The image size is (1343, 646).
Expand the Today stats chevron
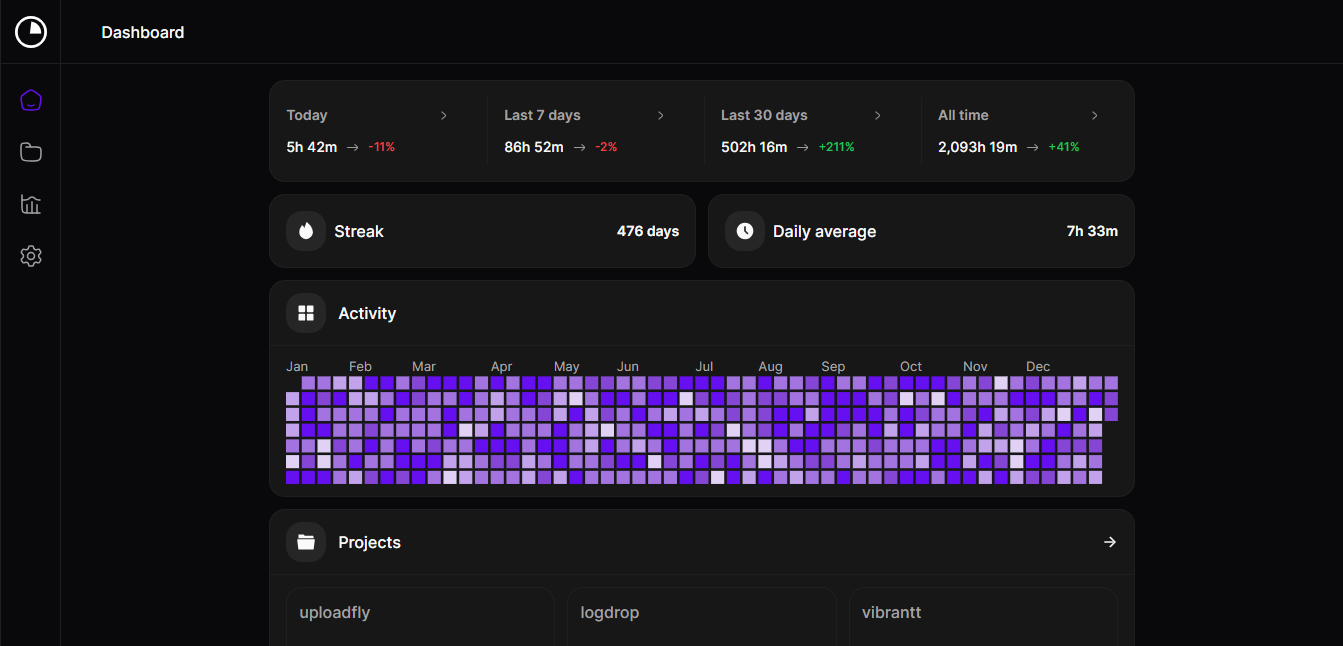444,115
